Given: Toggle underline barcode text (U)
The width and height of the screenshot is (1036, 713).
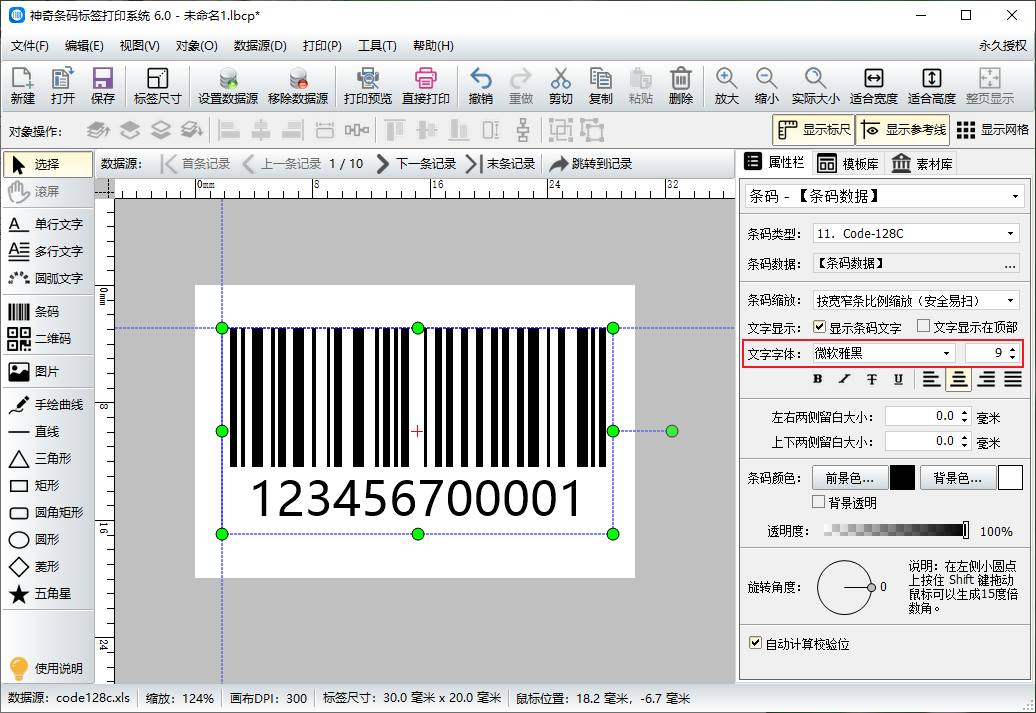Looking at the screenshot, I should pos(899,379).
